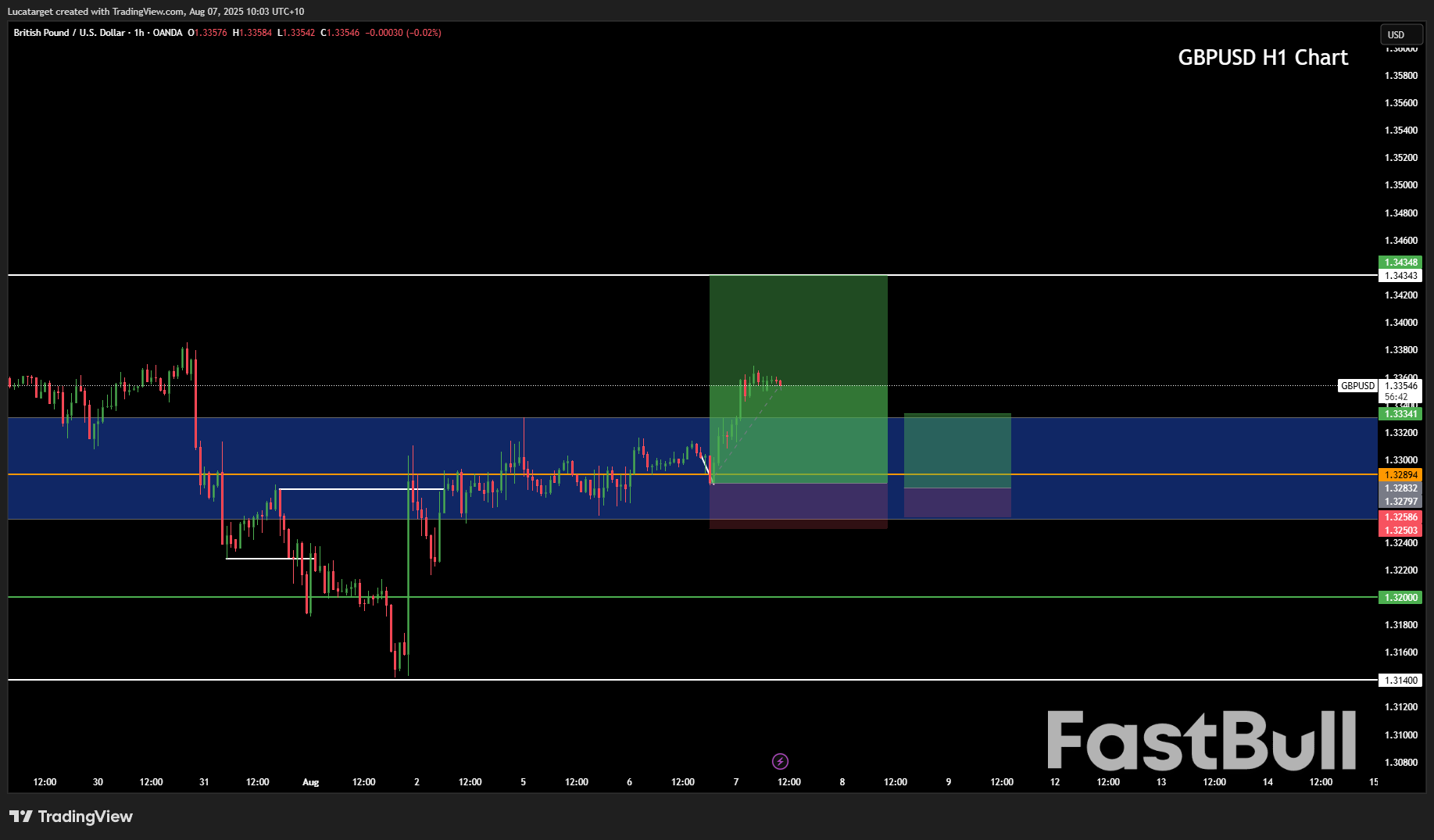
Task: Toggle the USD unit button at top-right
Action: [1401, 34]
